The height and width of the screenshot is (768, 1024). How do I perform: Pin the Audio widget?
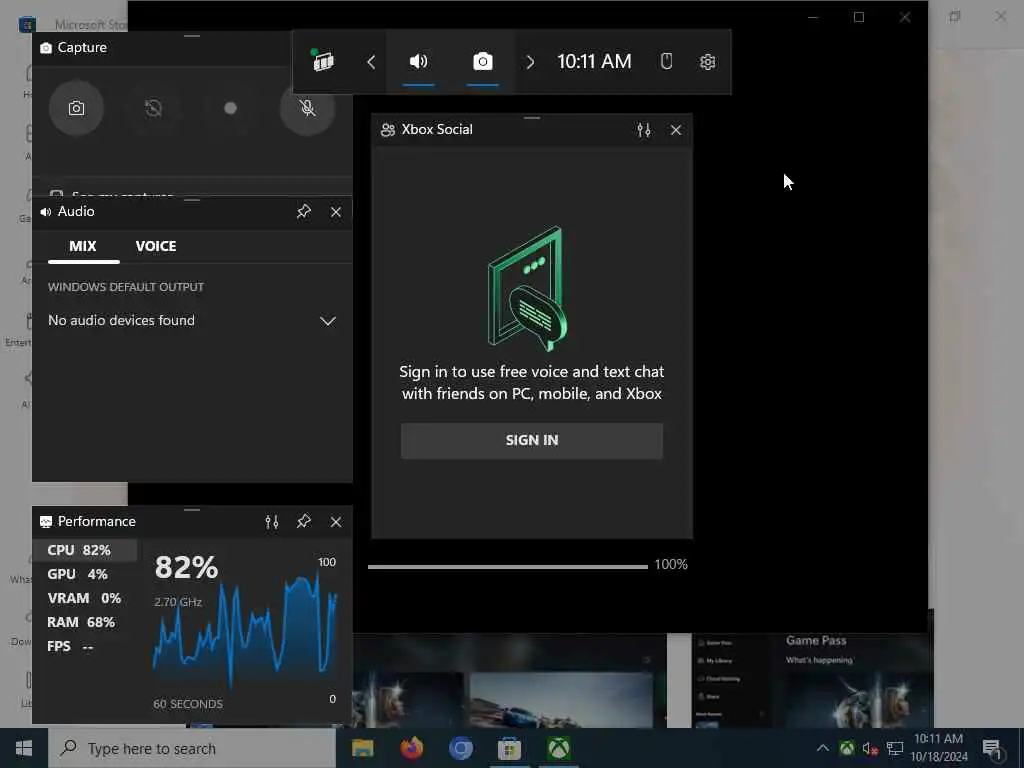point(304,212)
